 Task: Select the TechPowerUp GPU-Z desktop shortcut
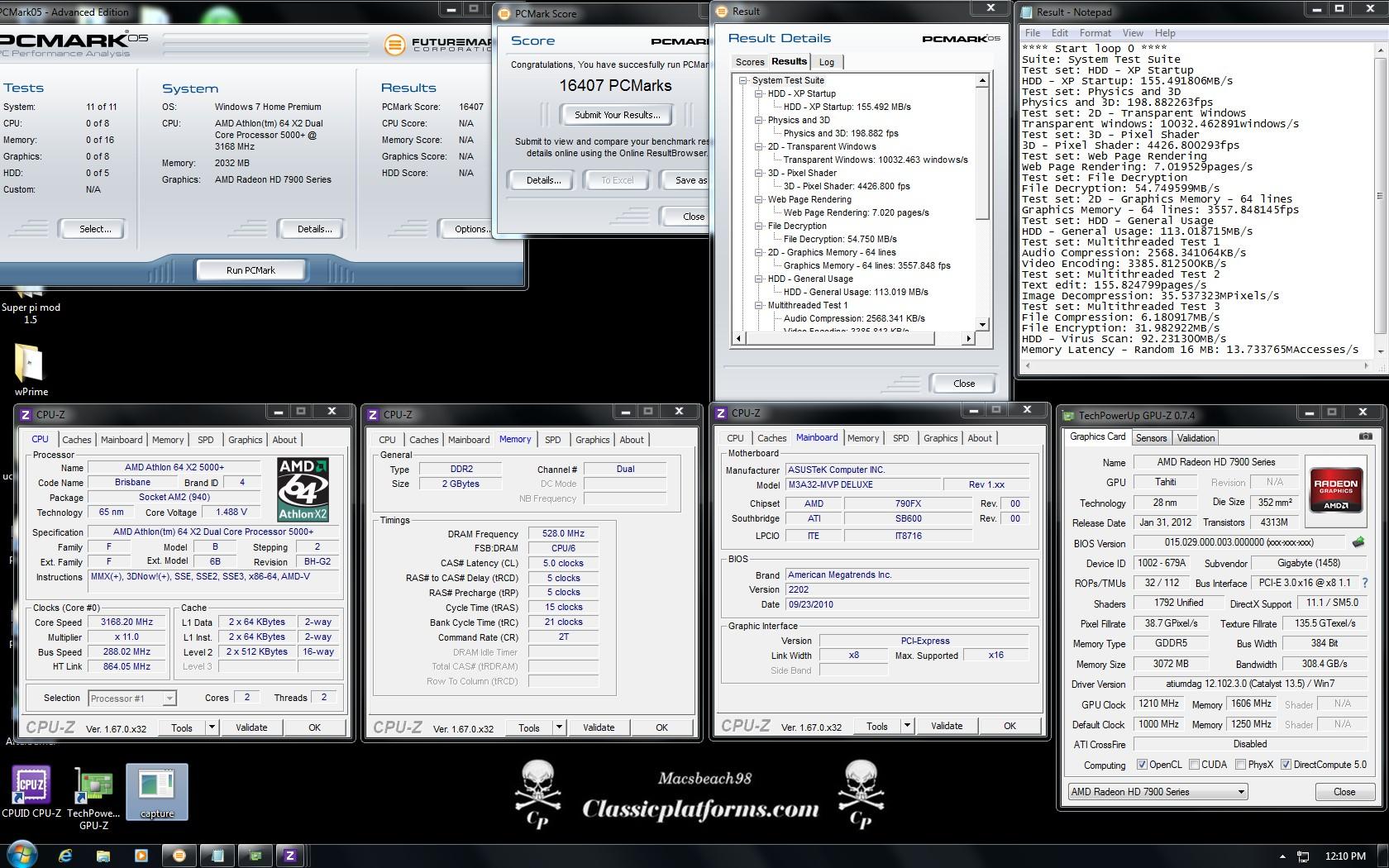pos(93,797)
